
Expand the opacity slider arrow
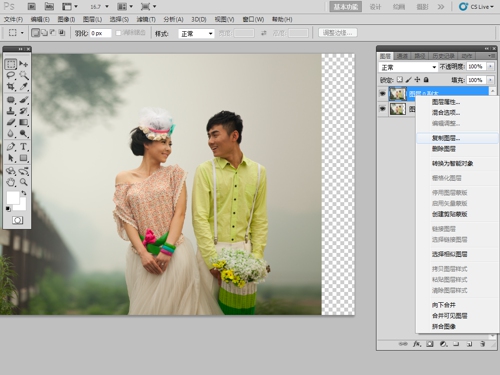point(490,67)
